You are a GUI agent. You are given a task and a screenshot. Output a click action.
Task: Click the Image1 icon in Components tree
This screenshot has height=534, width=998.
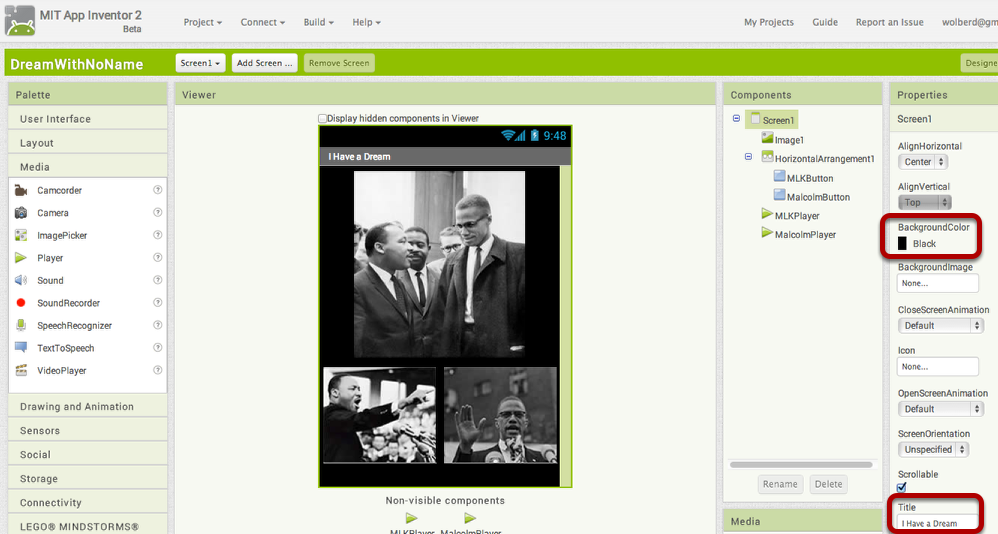pyautogui.click(x=767, y=138)
